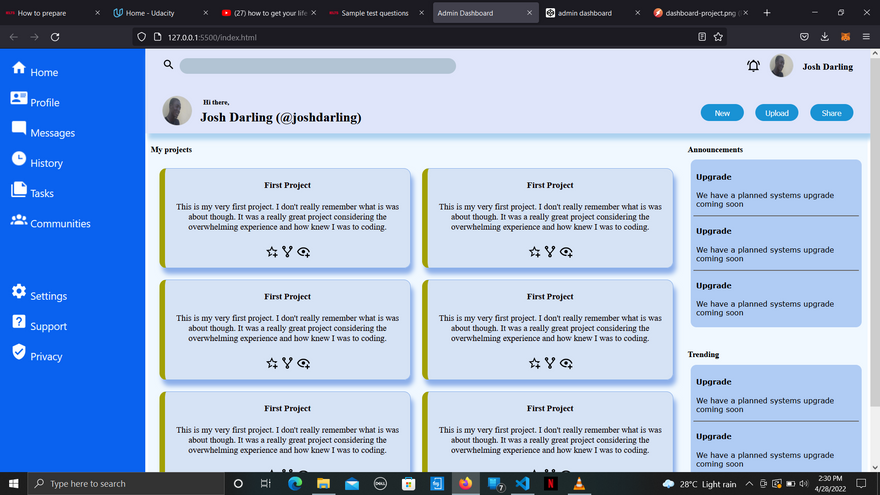The width and height of the screenshot is (880, 495).
Task: Click the Share button
Action: (x=831, y=113)
